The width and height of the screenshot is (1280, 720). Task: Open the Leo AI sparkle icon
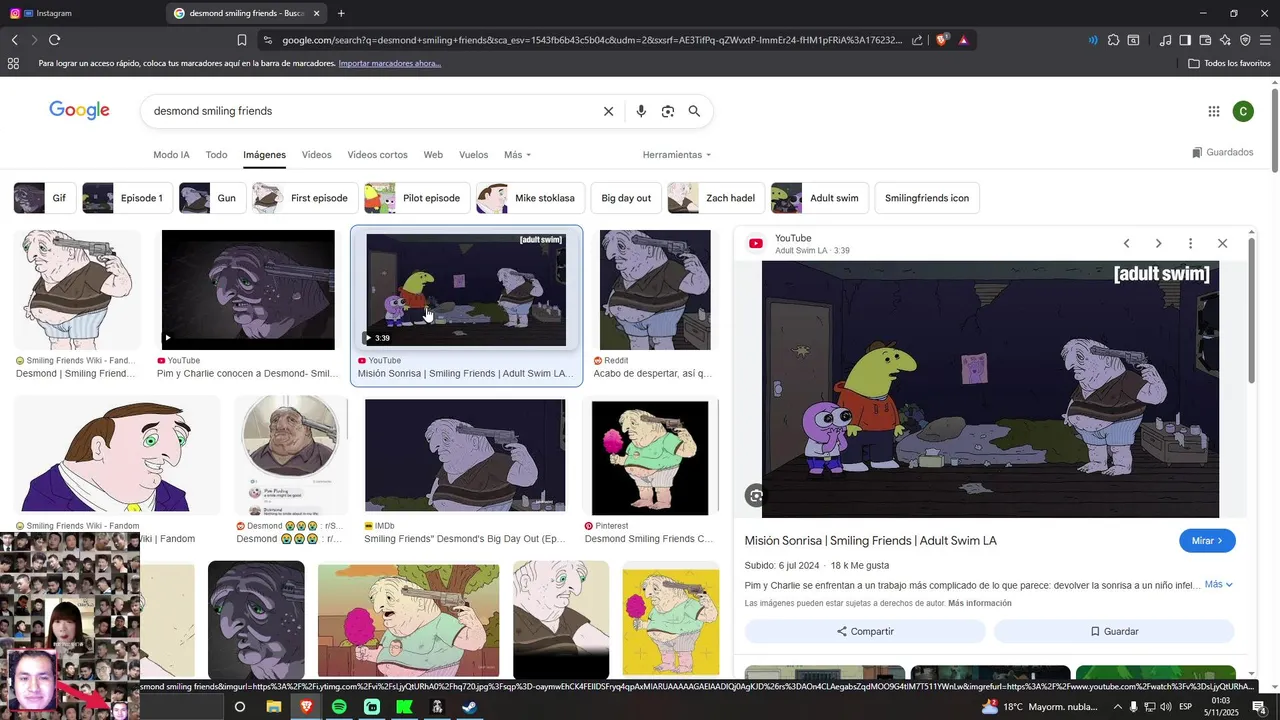1225,40
